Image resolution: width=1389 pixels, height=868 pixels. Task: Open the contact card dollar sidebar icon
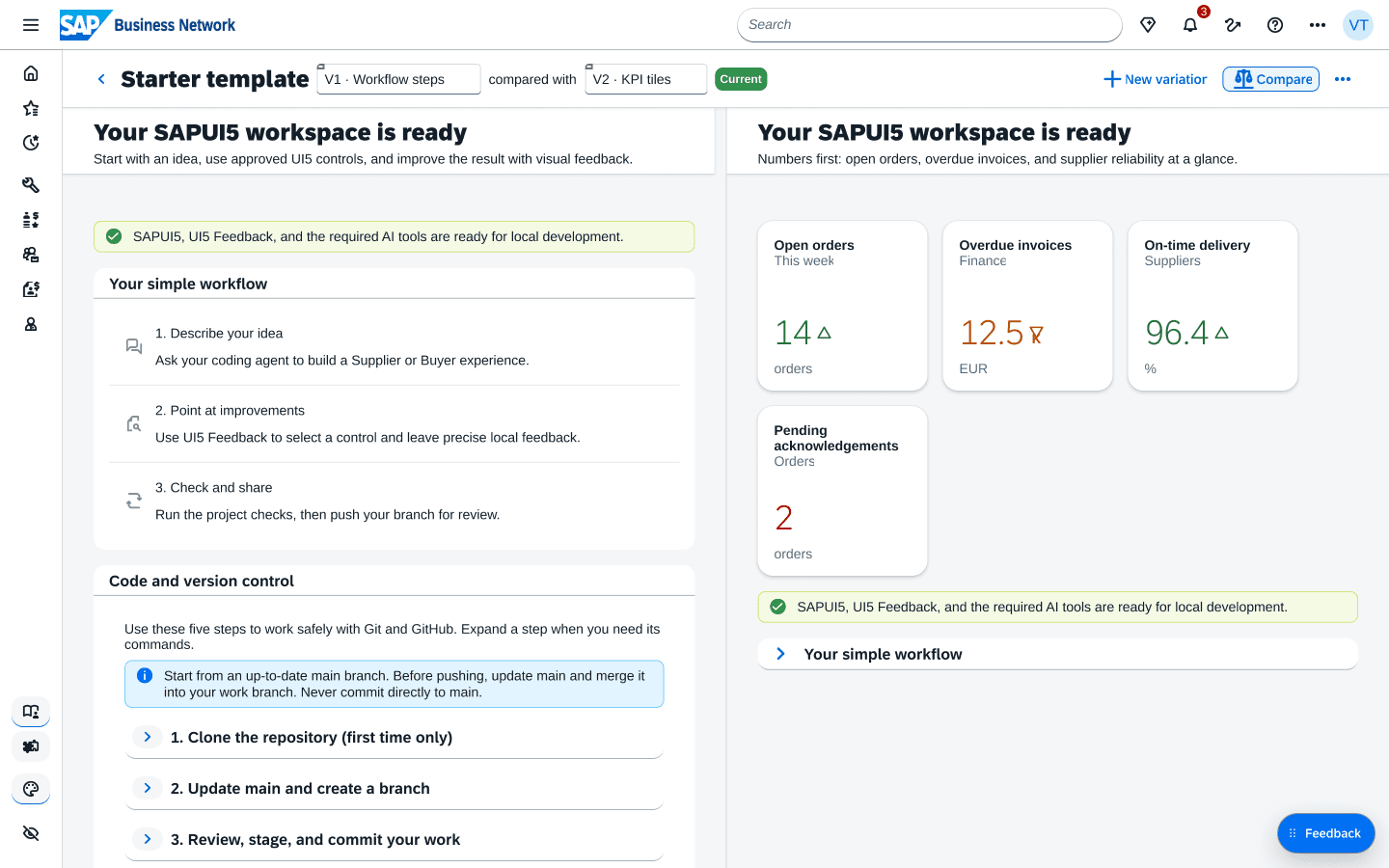[x=31, y=289]
